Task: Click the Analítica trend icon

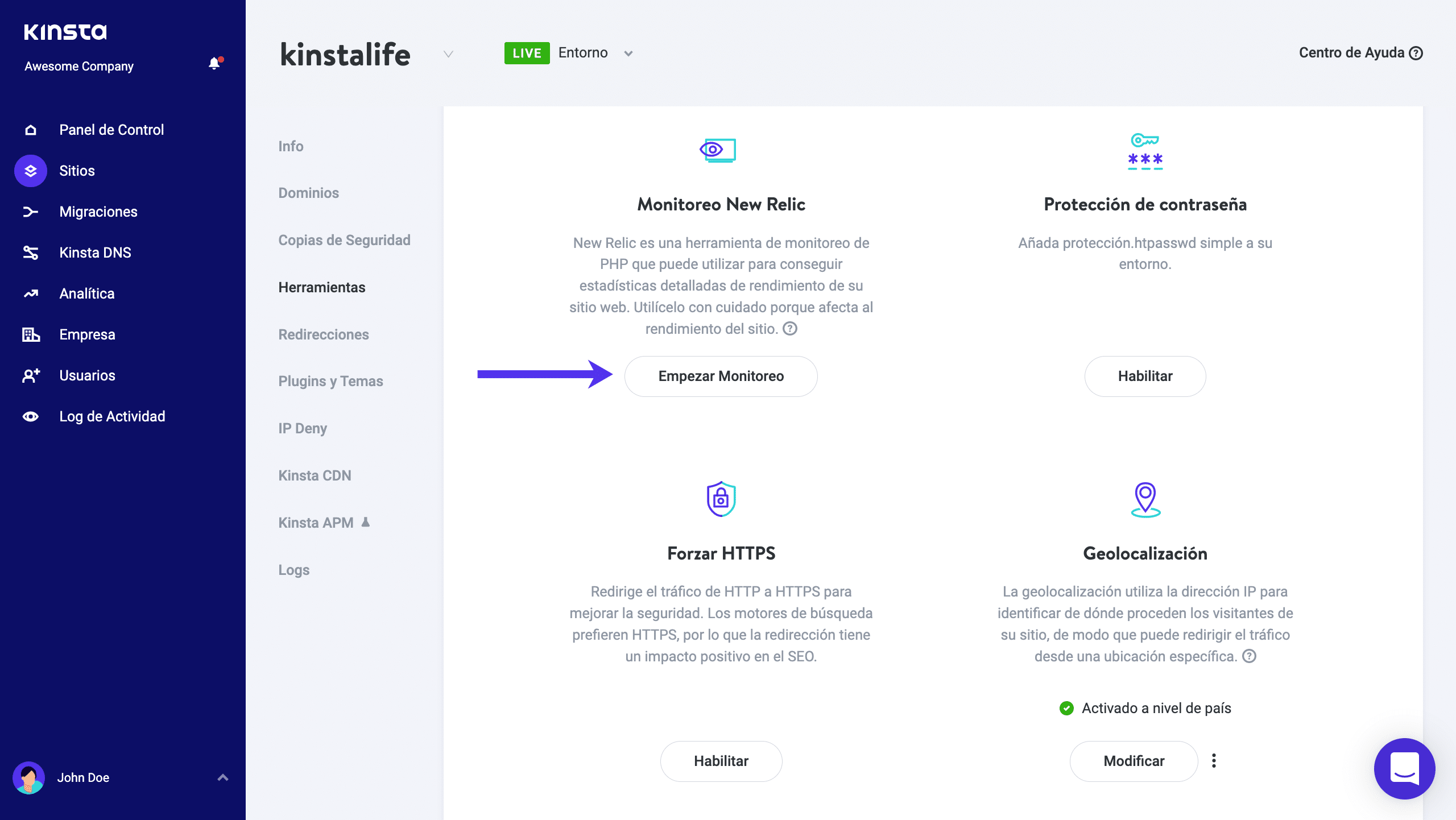Action: coord(31,293)
